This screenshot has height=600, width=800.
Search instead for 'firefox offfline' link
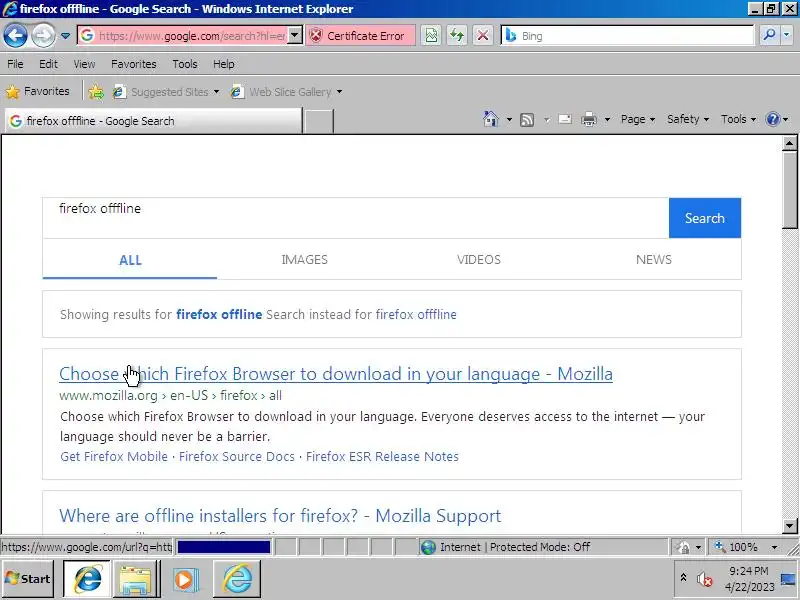416,314
